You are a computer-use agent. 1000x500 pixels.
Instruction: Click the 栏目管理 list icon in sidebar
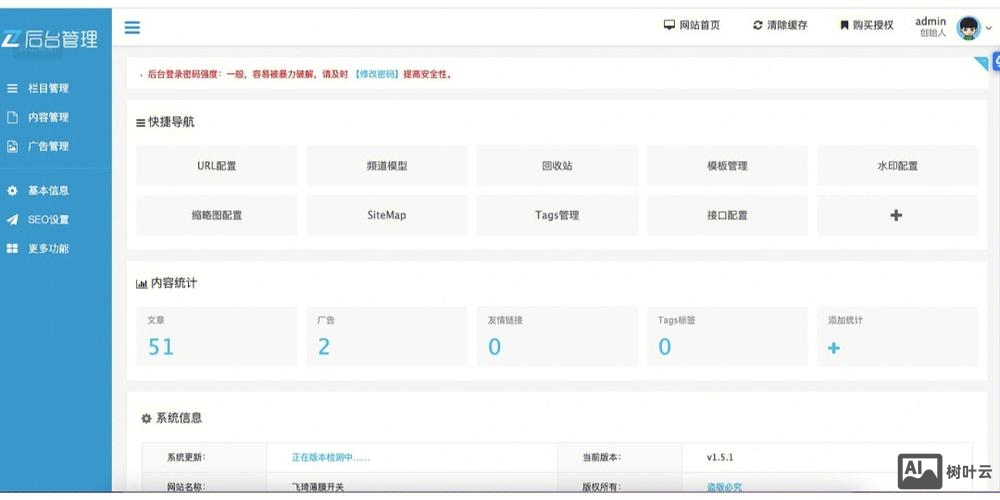[12, 89]
